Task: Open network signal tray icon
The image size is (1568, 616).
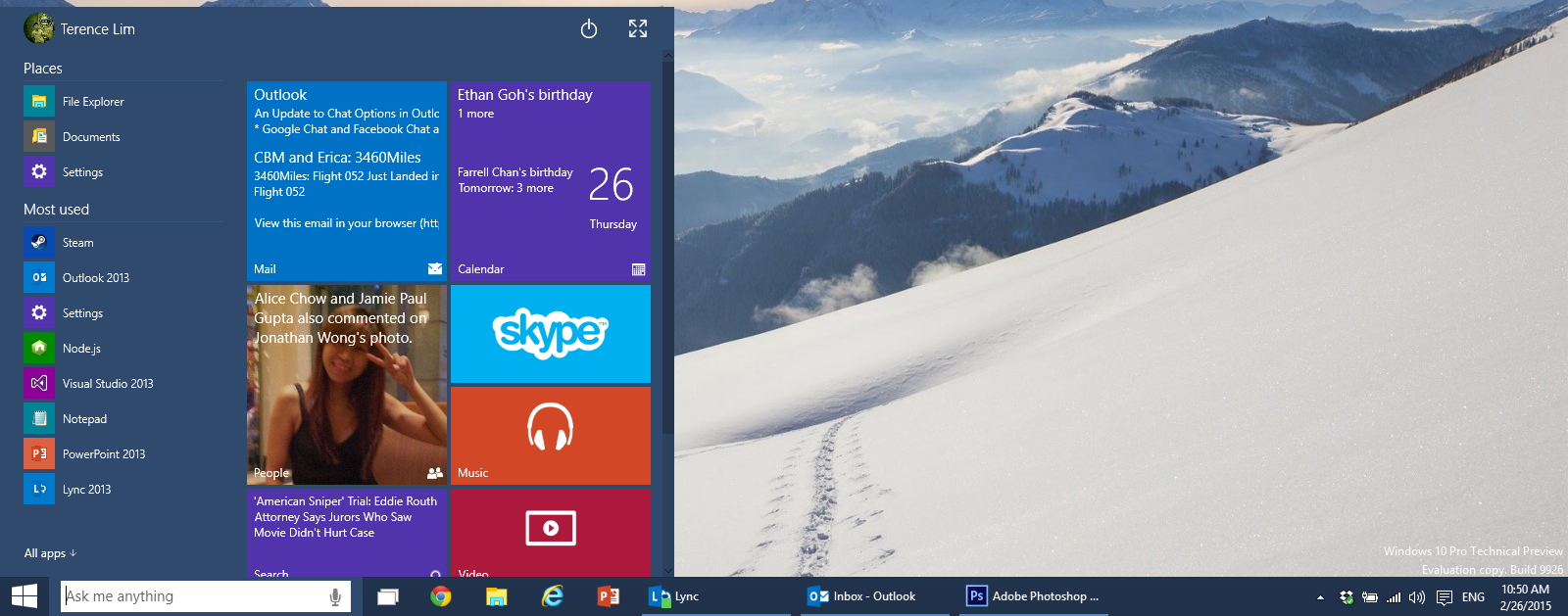Action: tap(1394, 597)
